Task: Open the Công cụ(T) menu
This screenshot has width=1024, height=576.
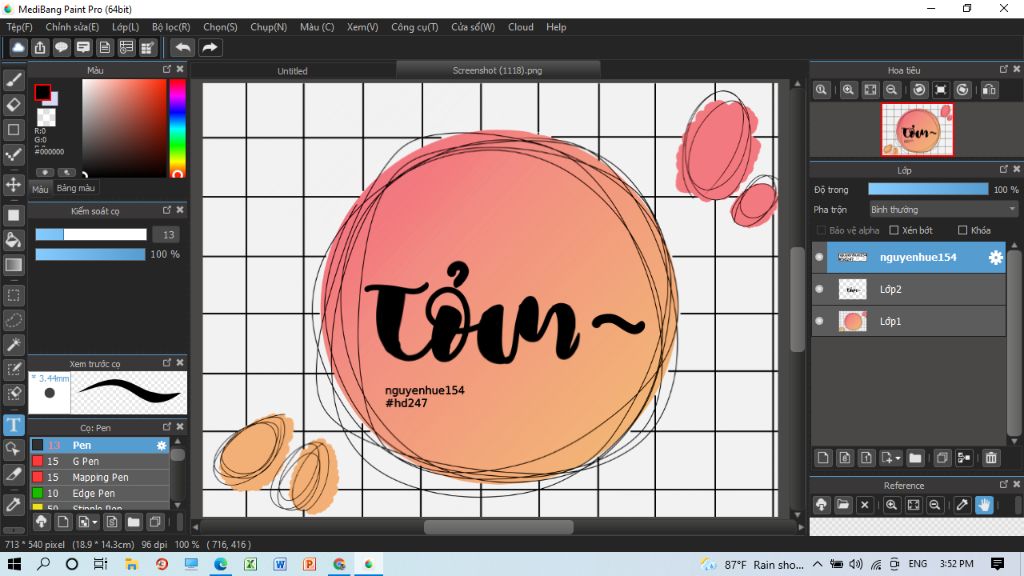Action: (415, 27)
